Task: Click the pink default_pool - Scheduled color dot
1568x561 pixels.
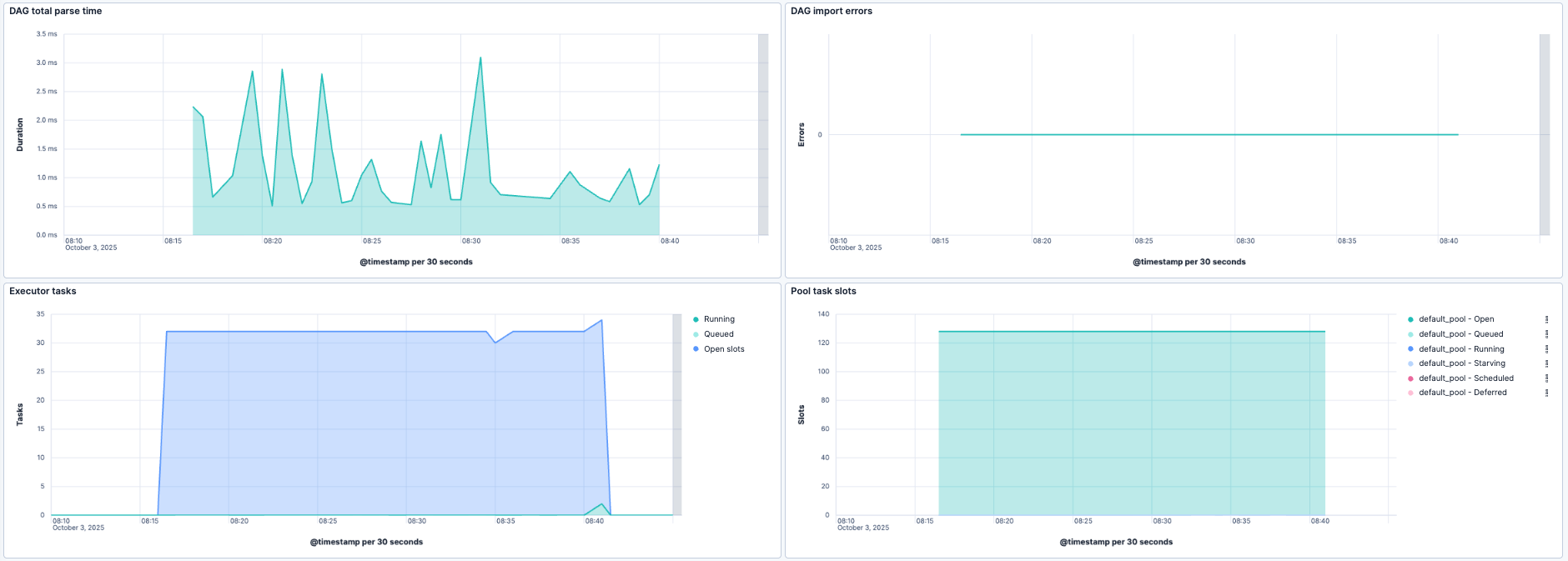Action: [1410, 378]
